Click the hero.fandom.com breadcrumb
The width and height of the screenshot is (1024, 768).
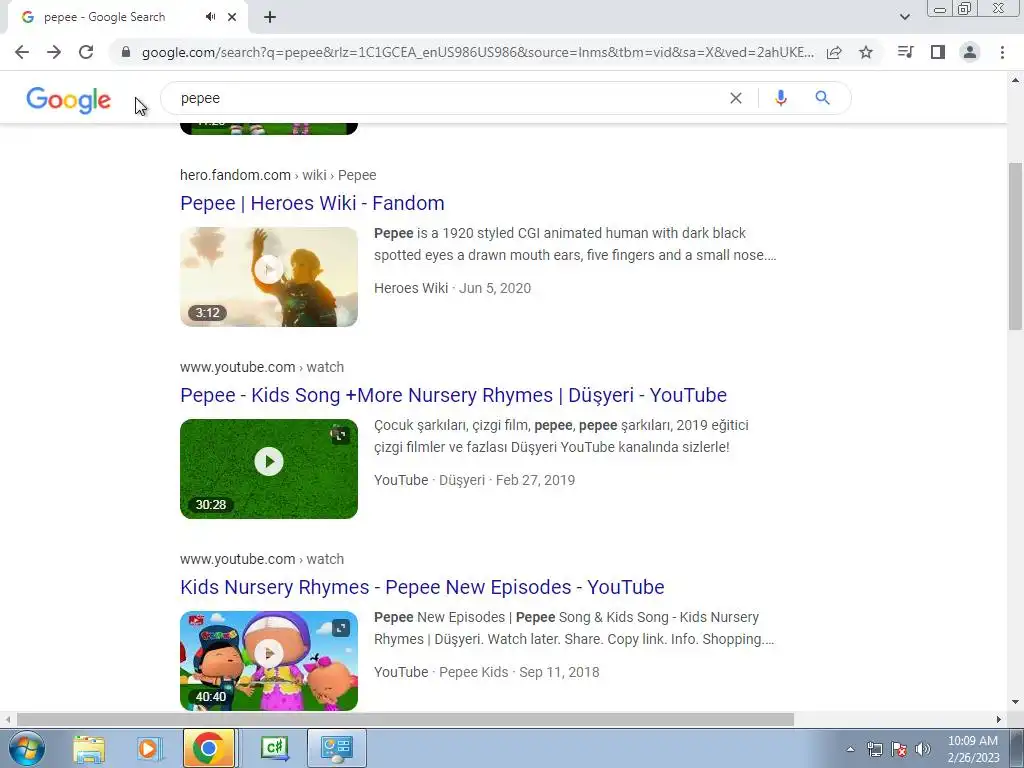point(278,175)
